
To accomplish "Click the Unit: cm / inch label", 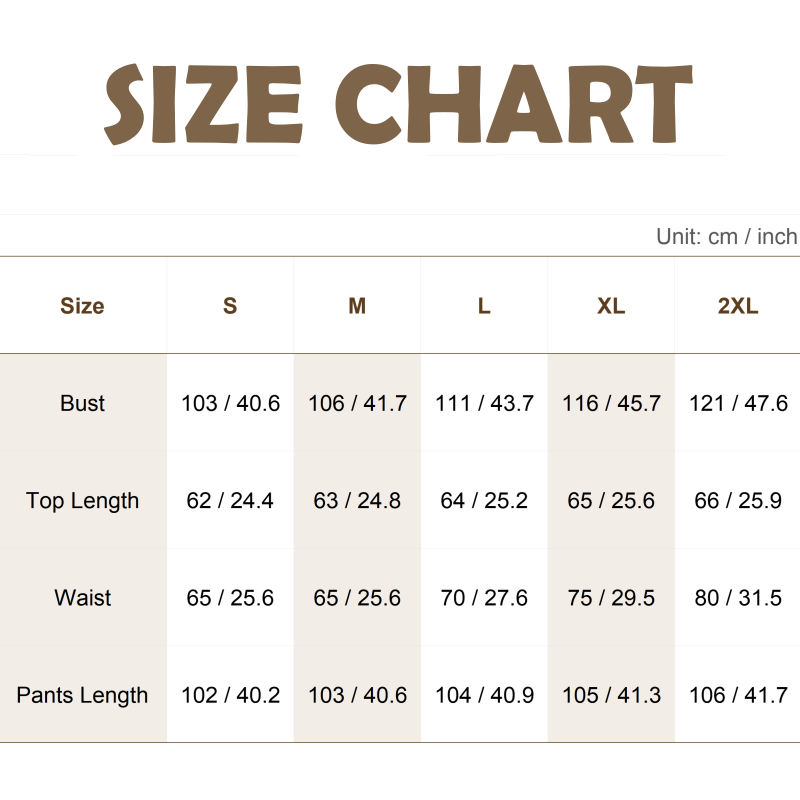I will tap(727, 237).
